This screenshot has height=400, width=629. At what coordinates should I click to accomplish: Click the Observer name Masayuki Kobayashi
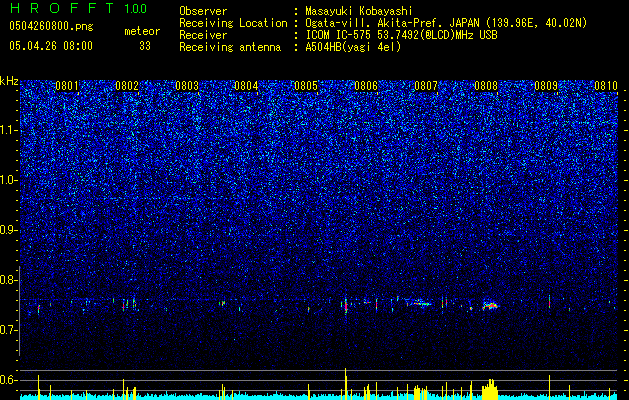pyautogui.click(x=359, y=11)
